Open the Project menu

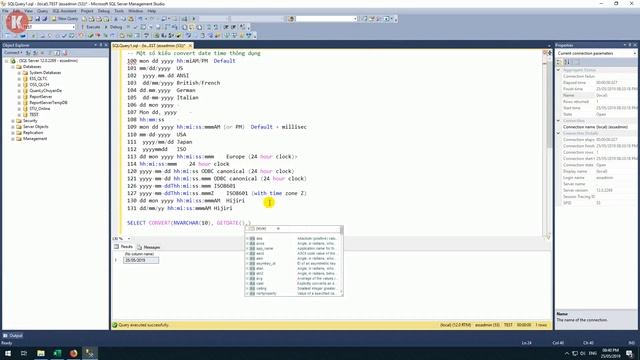(87, 11)
